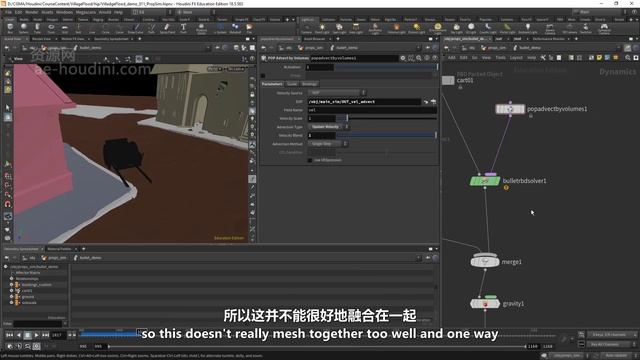The image size is (640, 360).
Task: Switch to the Geometry Spreadsheet tab in viewer
Action: 111,39
